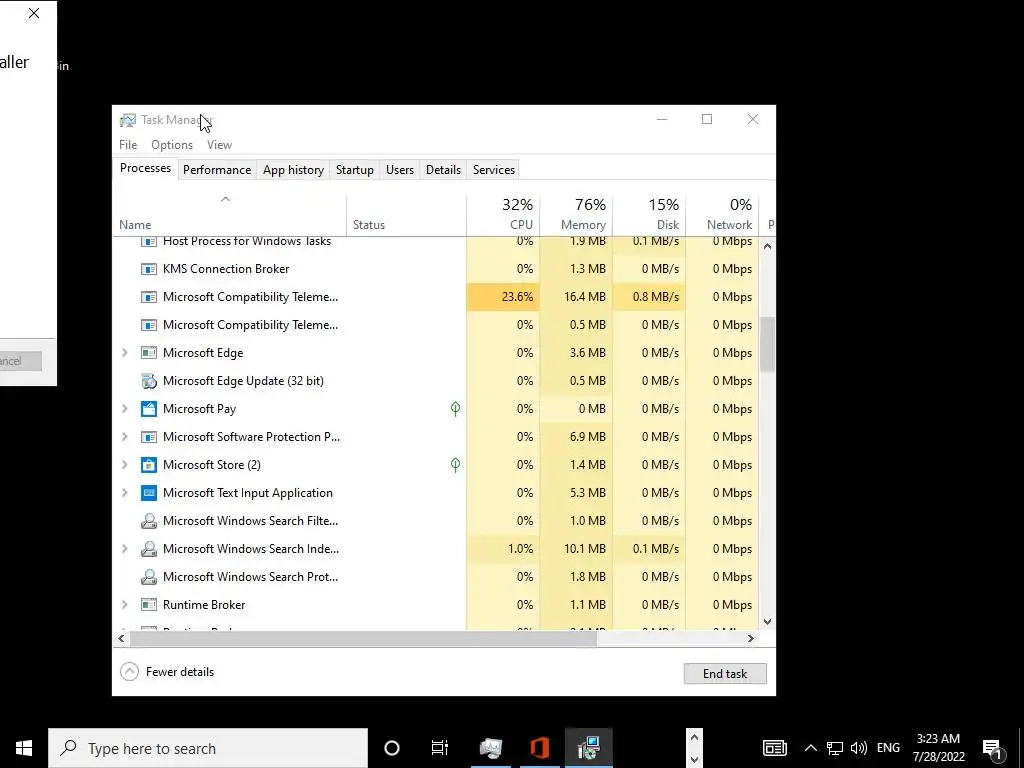Click in the taskbar search box
Viewport: 1024px width, 768px height.
[x=208, y=748]
